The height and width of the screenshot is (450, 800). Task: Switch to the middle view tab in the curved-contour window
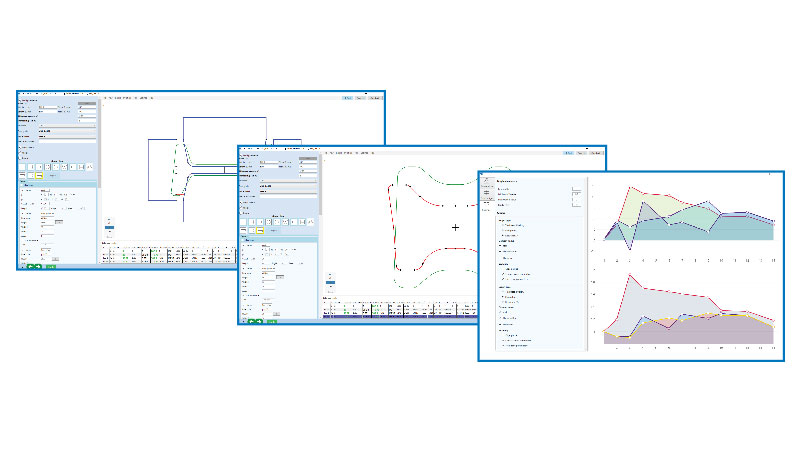(x=582, y=153)
